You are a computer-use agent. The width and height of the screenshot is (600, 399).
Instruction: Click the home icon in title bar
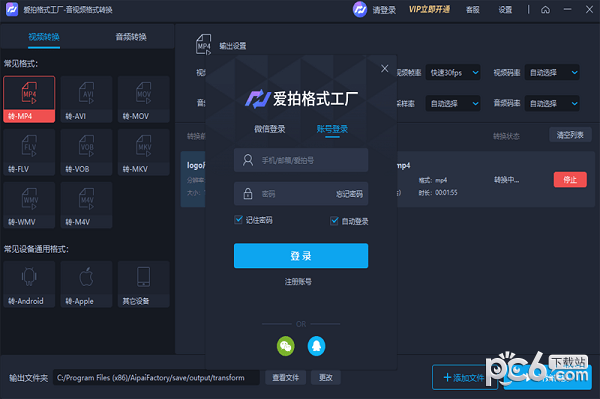(545, 10)
